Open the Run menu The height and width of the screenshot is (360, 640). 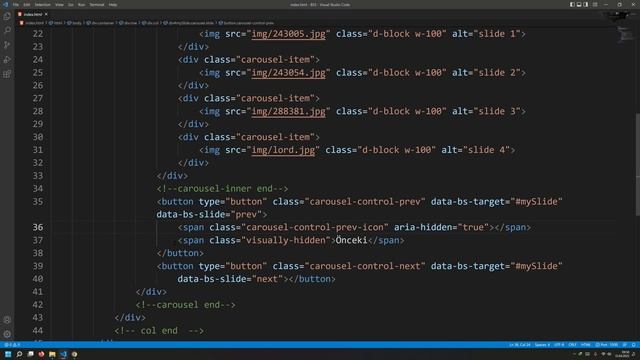coord(81,4)
